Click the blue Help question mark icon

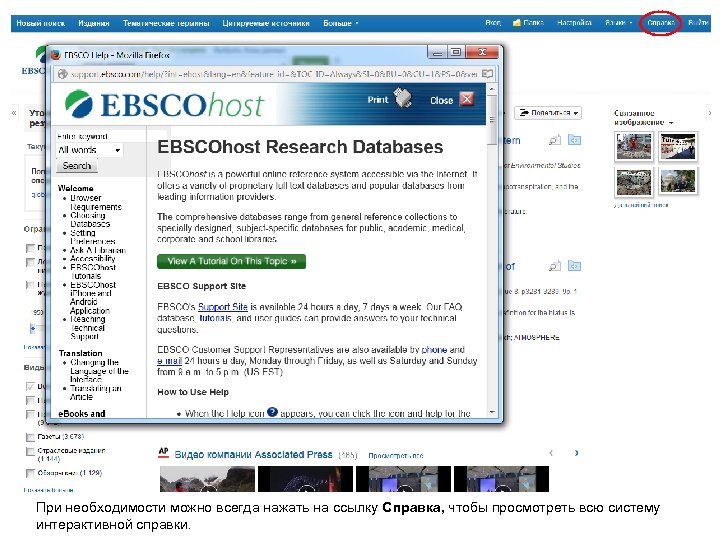pos(272,412)
